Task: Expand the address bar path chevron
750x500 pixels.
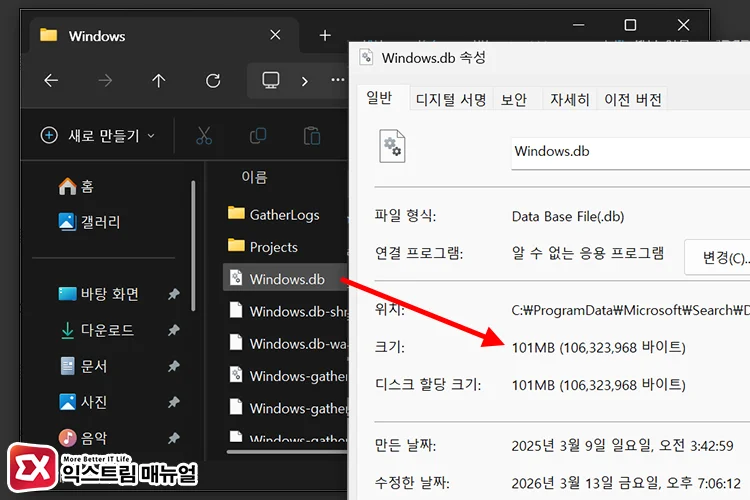Action: pyautogui.click(x=304, y=81)
